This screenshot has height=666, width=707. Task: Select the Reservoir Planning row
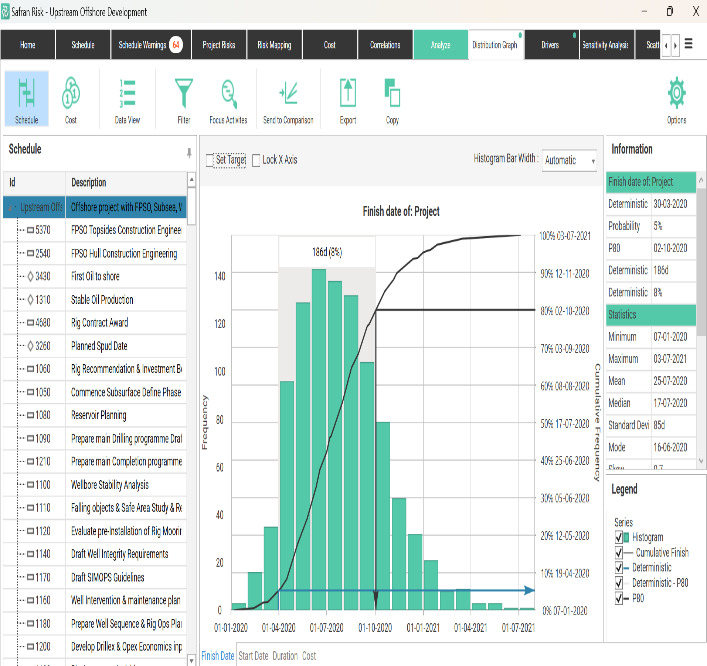coord(95,415)
